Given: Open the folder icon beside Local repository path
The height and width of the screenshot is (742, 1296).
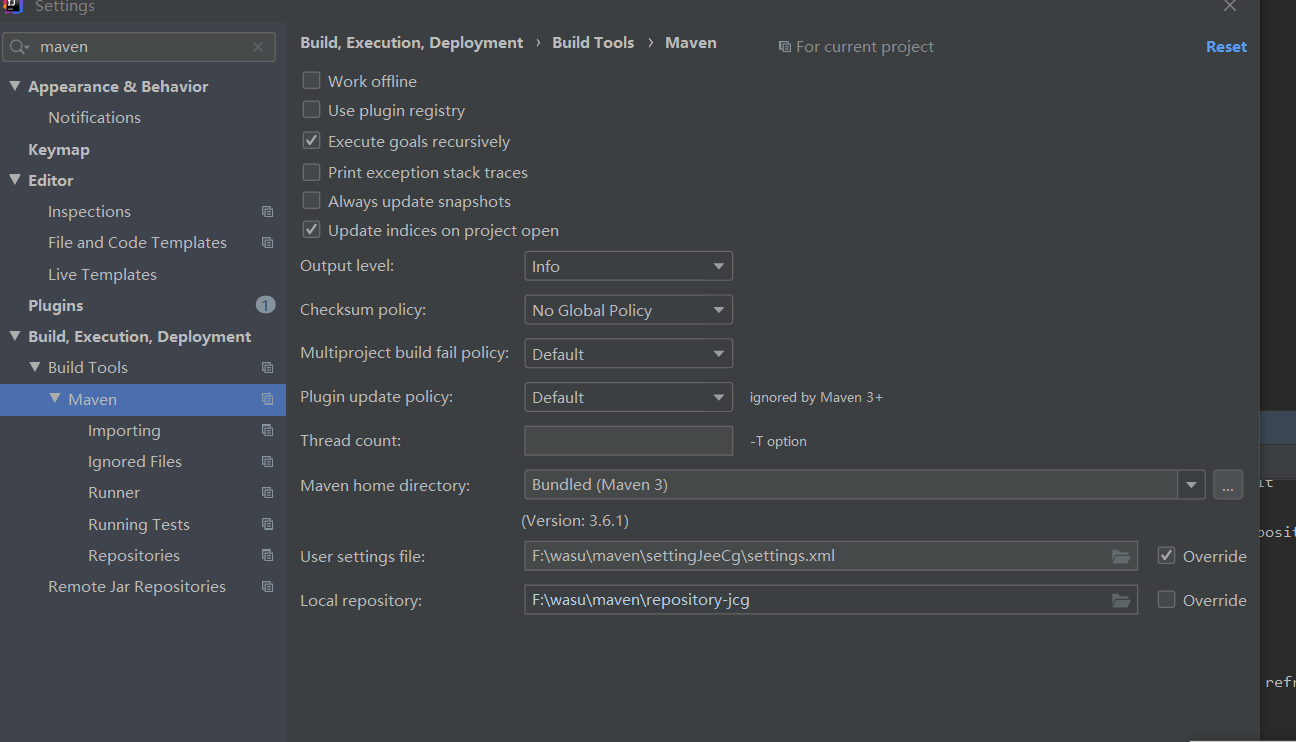Looking at the screenshot, I should 1122,600.
